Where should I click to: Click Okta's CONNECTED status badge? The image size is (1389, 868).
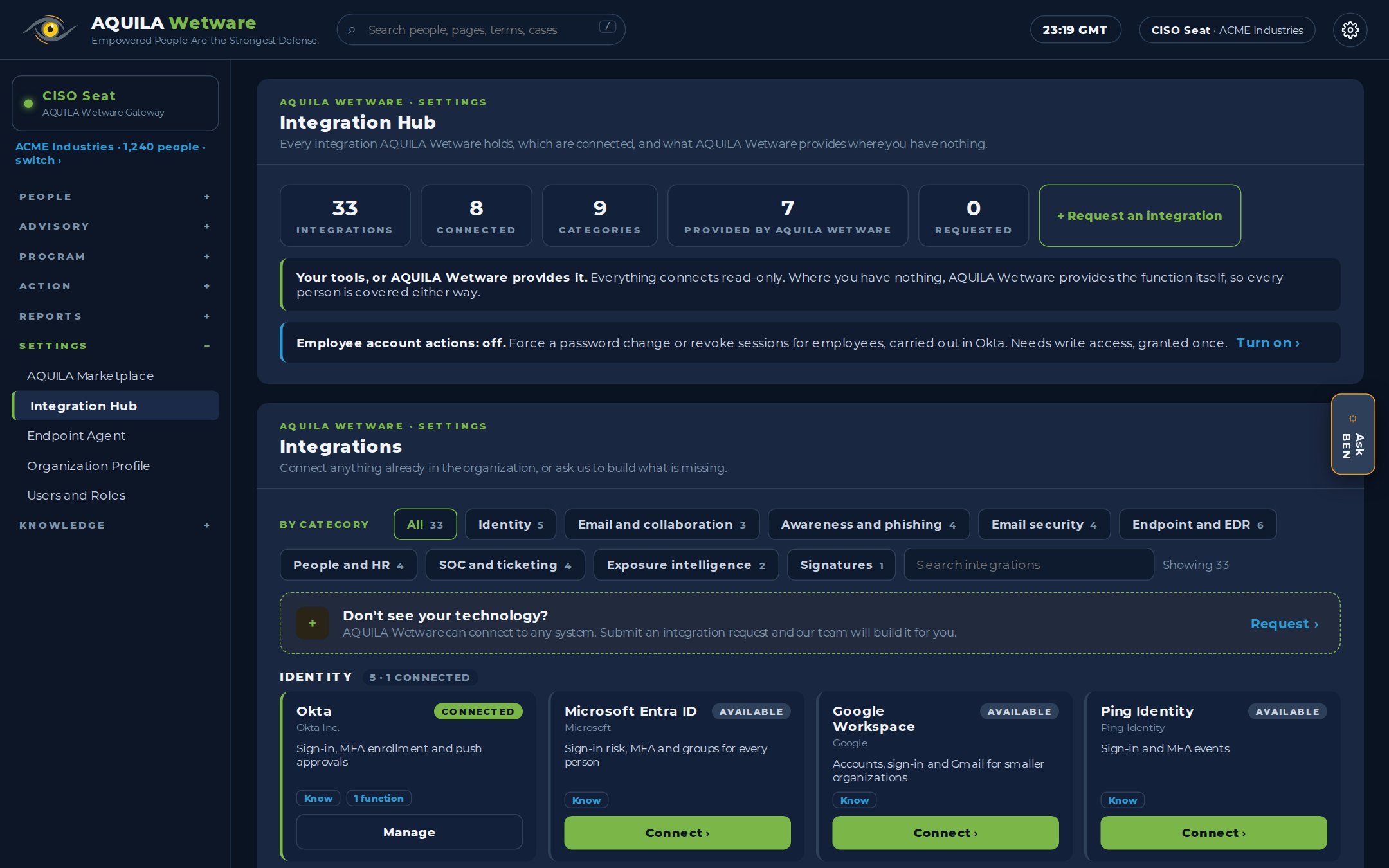tap(478, 711)
